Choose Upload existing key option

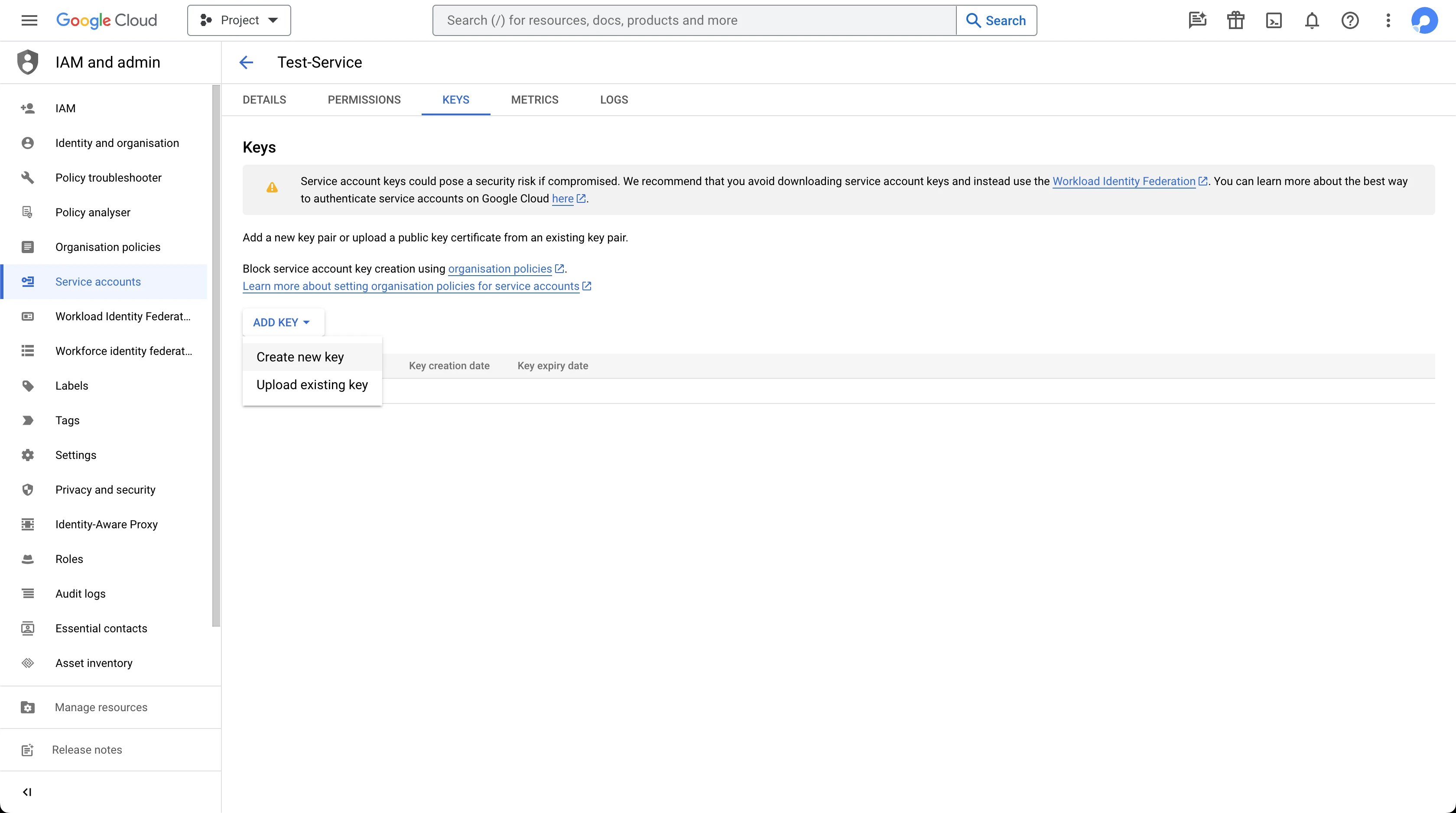point(312,385)
